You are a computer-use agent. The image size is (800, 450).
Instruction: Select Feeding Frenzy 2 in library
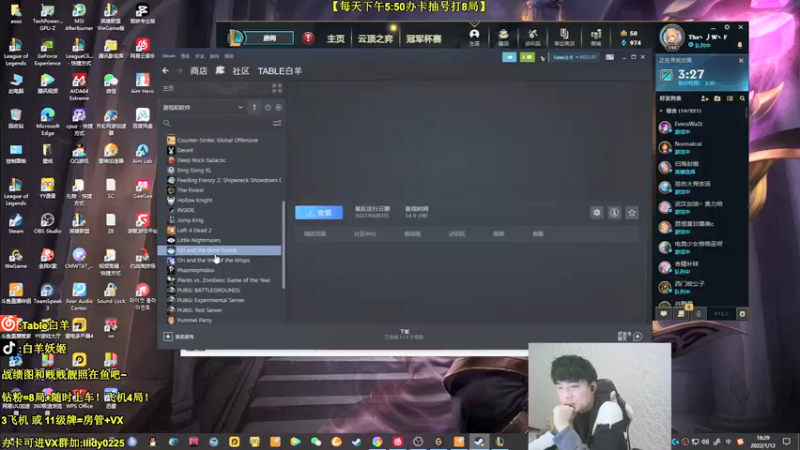click(224, 180)
